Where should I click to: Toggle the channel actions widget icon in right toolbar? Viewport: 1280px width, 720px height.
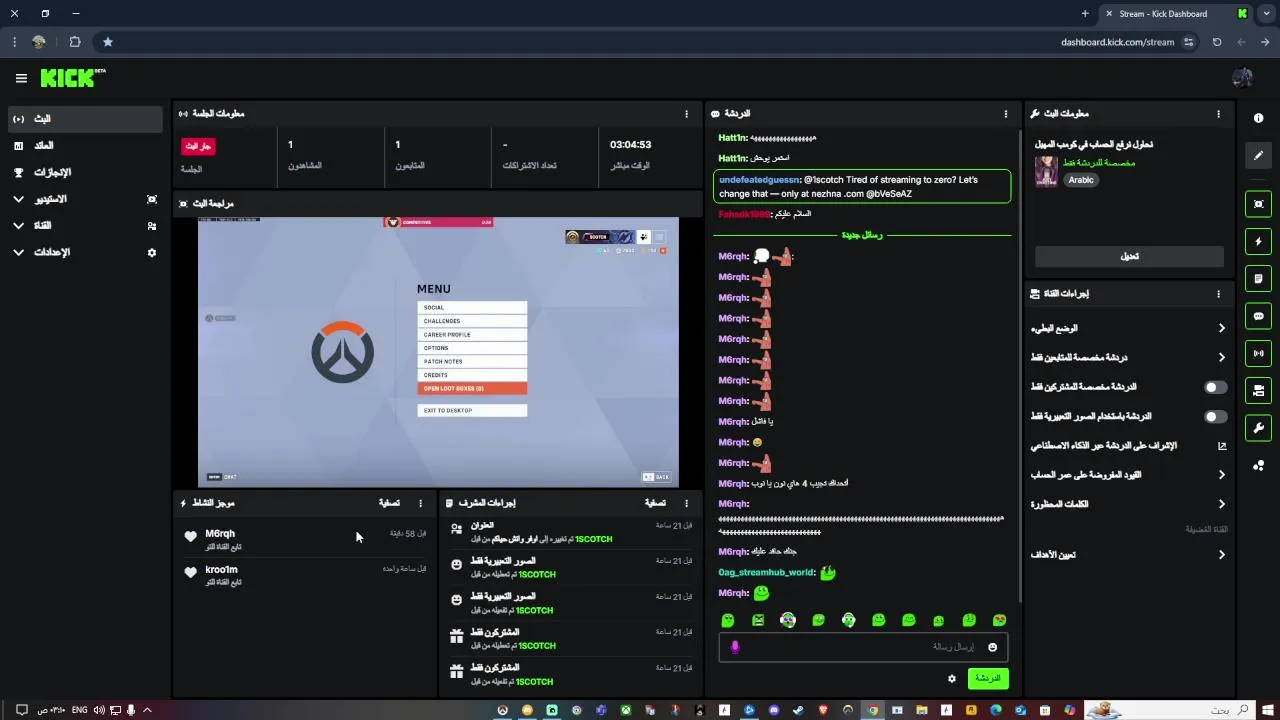(x=1258, y=390)
